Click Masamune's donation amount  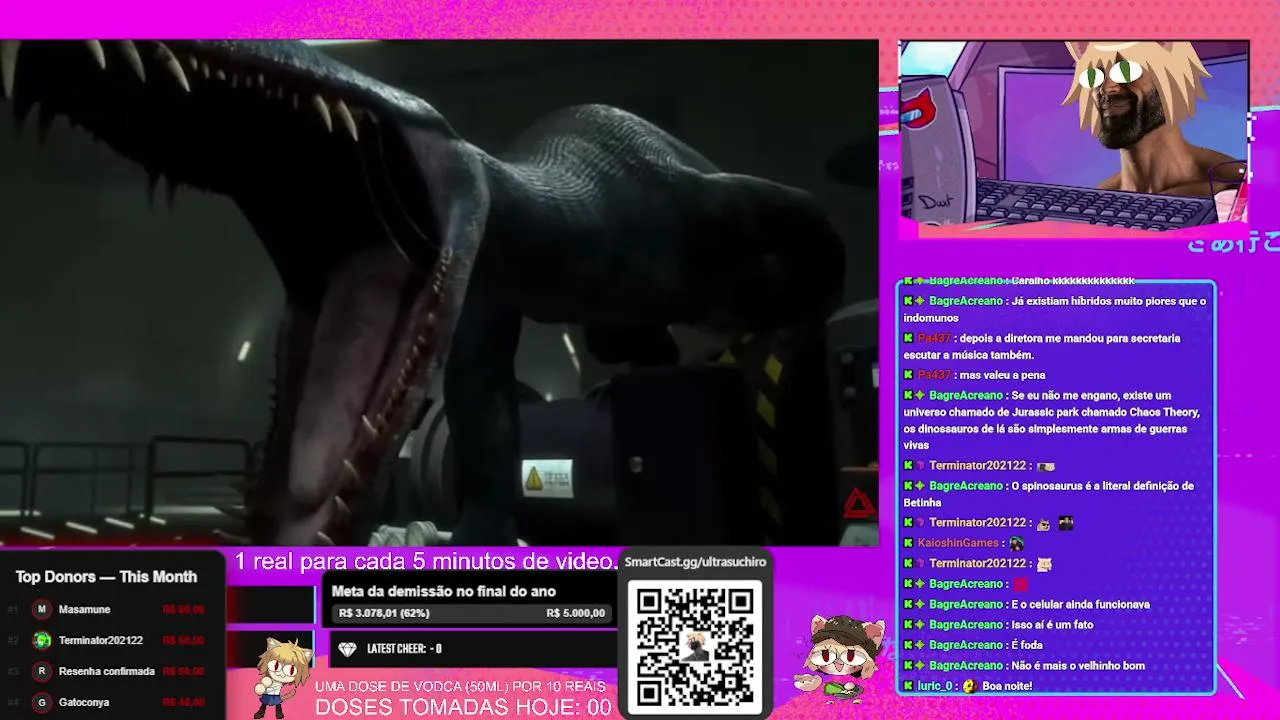pyautogui.click(x=183, y=609)
